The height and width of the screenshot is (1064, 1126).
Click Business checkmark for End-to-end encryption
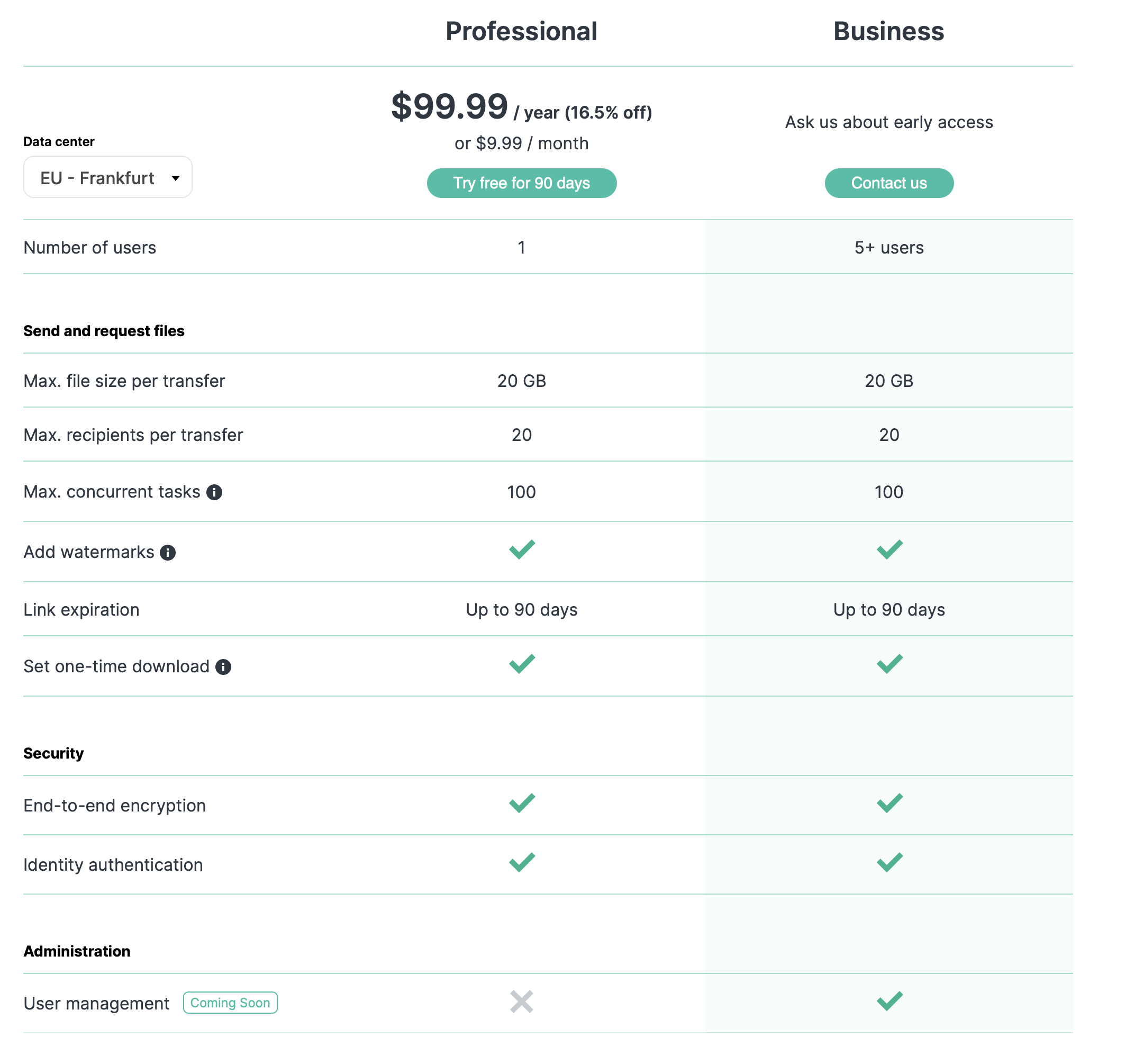pyautogui.click(x=889, y=803)
